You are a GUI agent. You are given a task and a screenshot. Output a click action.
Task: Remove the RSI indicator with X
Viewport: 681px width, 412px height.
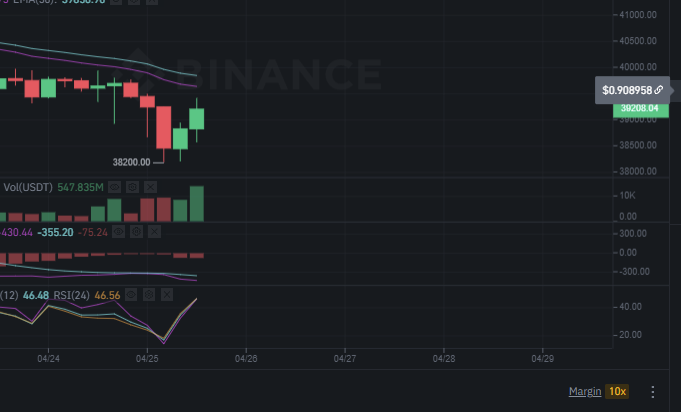pyautogui.click(x=166, y=295)
